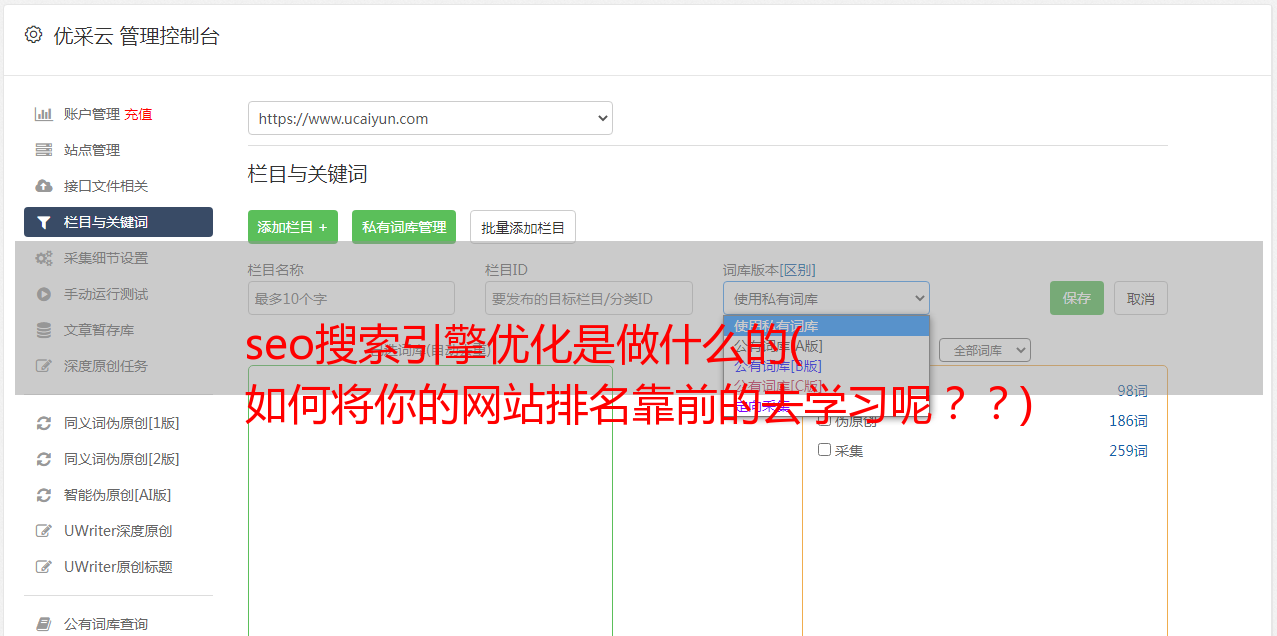Open 文章暂存库 in the sidebar
The height and width of the screenshot is (636, 1277).
click(x=99, y=330)
